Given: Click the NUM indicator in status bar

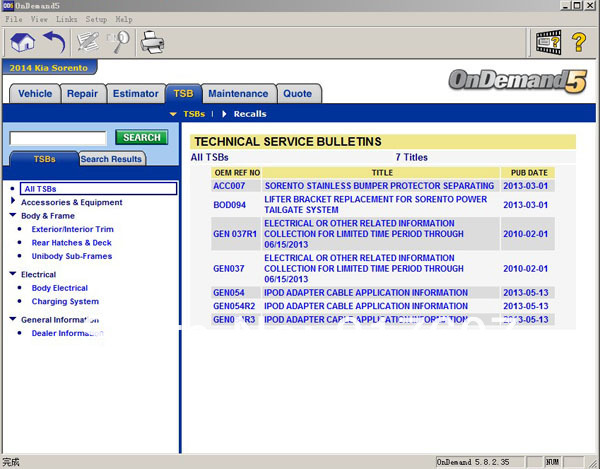Looking at the screenshot, I should coord(552,462).
